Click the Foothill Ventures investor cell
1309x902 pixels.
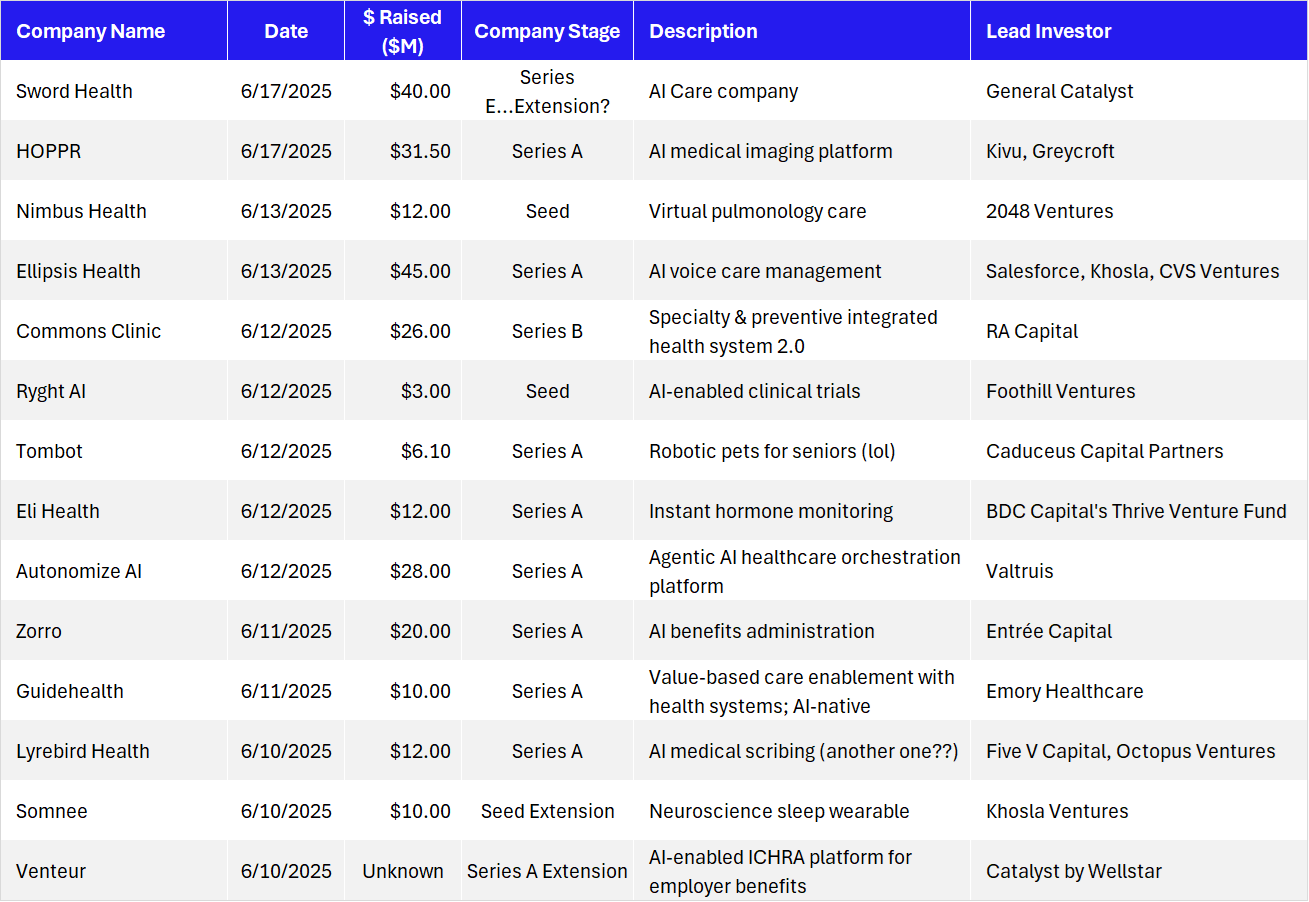1061,391
